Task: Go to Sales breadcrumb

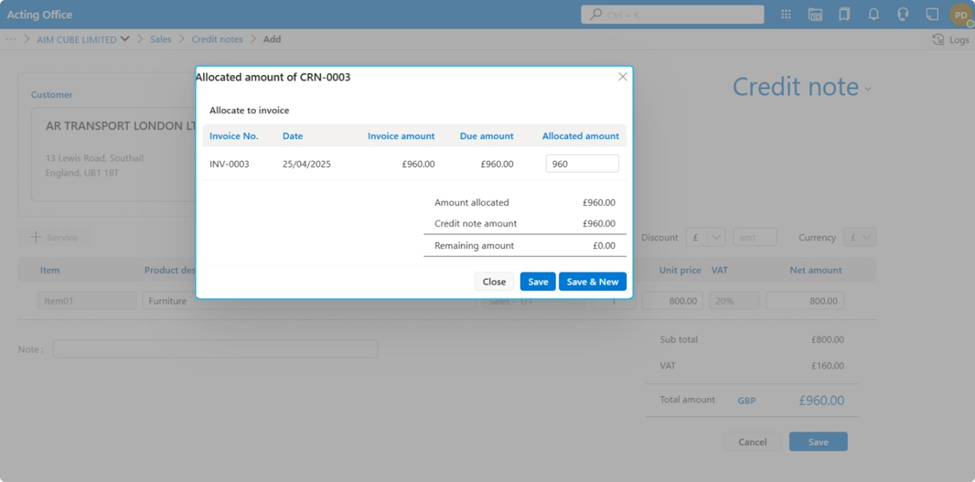Action: [160, 40]
